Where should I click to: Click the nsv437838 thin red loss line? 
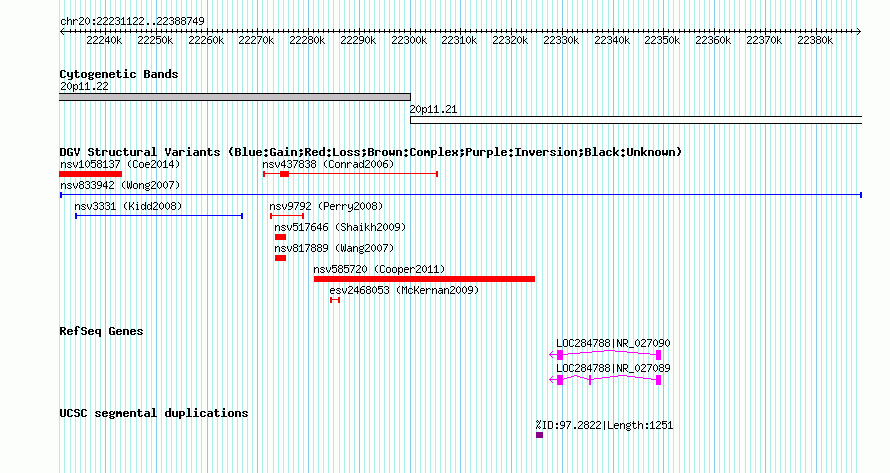(x=350, y=174)
